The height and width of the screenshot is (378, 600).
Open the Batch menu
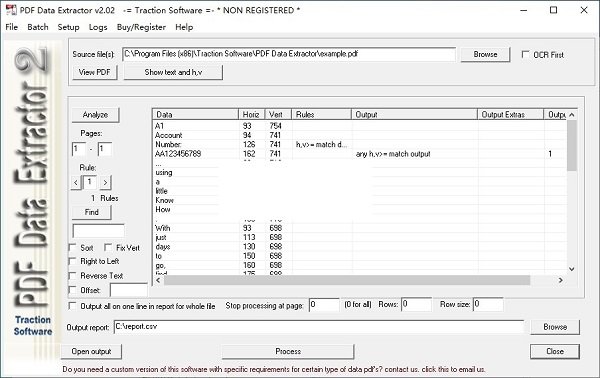click(x=38, y=27)
